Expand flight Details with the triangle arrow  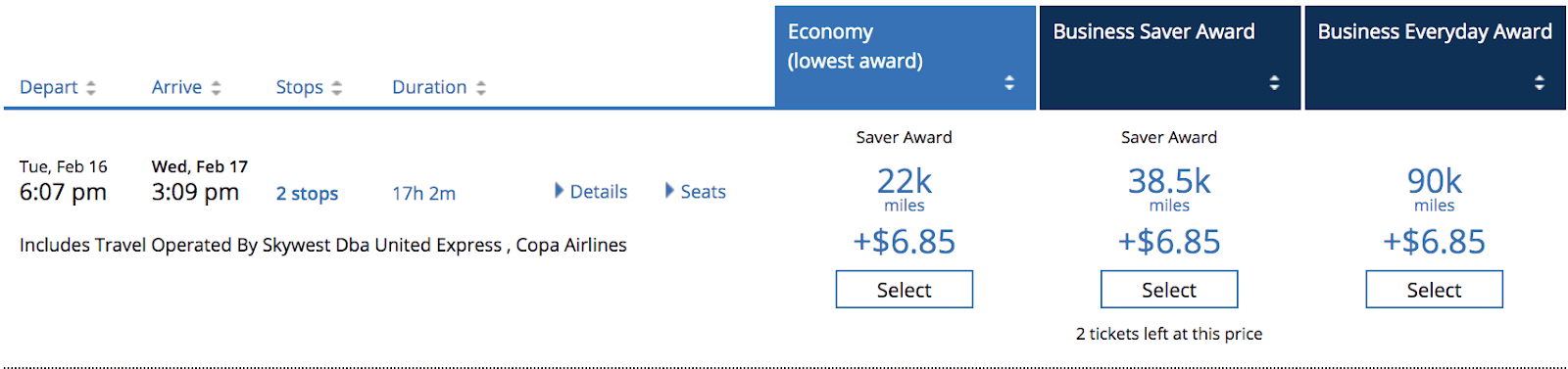tap(559, 190)
